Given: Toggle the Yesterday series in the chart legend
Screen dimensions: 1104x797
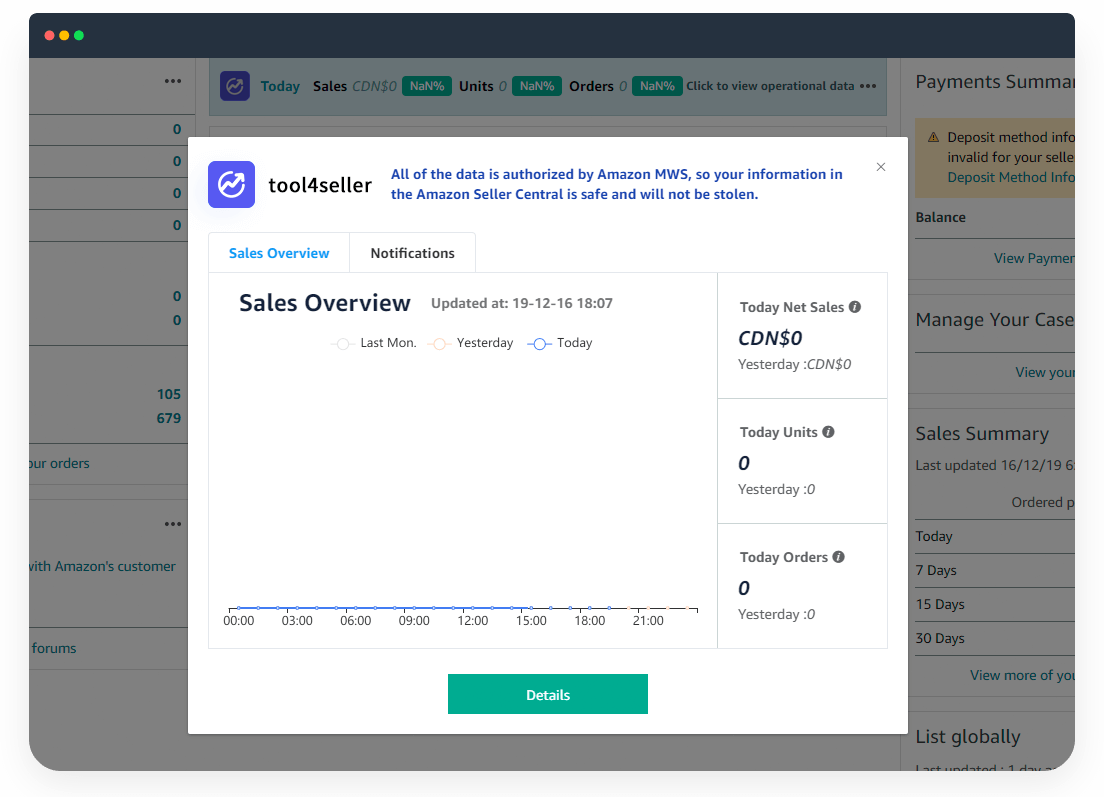Looking at the screenshot, I should pos(470,343).
